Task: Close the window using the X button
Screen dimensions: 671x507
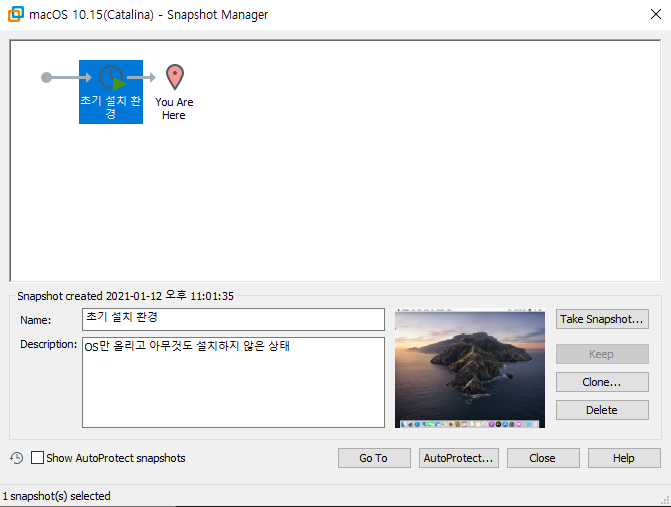Action: click(x=656, y=14)
